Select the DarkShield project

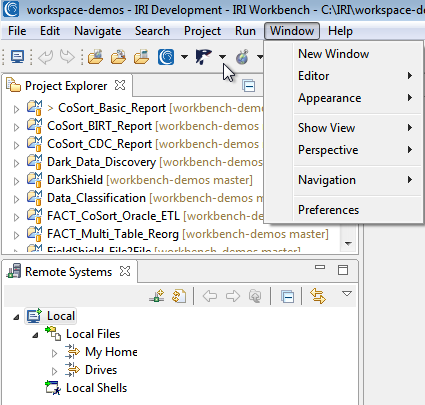coord(75,180)
